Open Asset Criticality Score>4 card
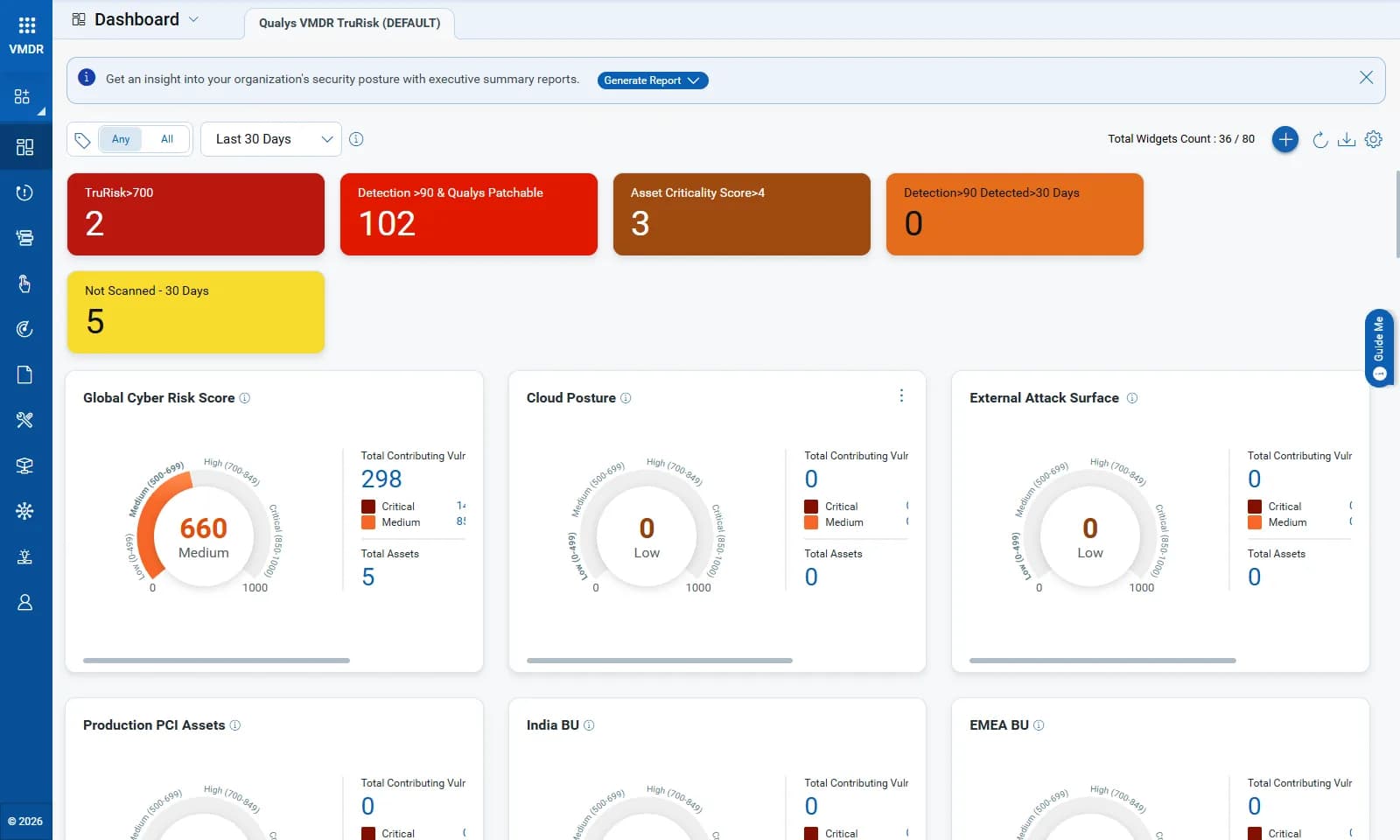This screenshot has height=840, width=1400. pos(742,214)
